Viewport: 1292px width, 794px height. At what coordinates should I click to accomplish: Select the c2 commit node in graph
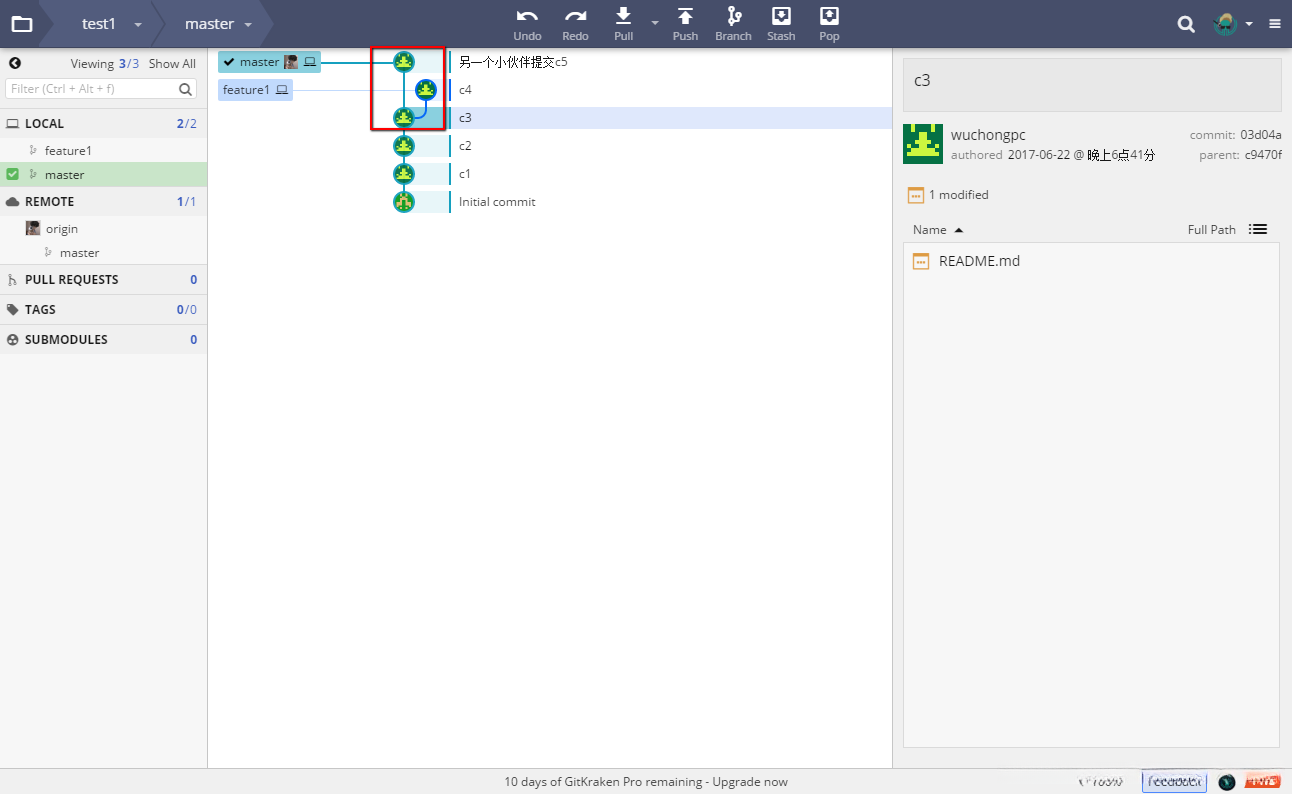(x=403, y=146)
